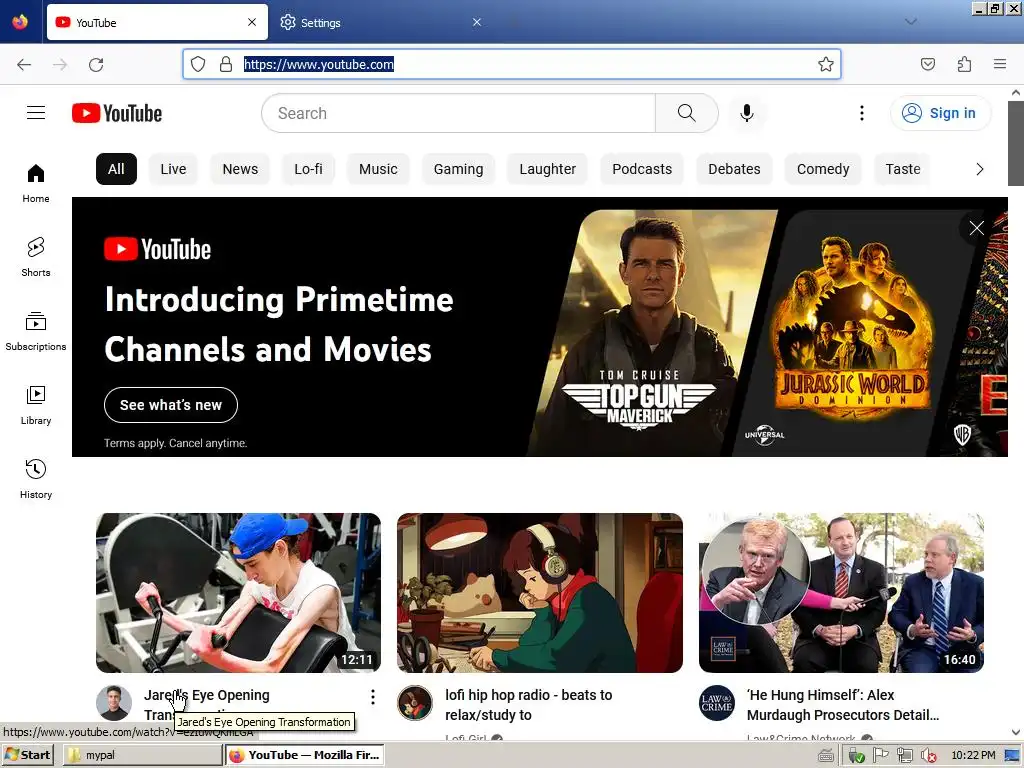Open Shorts in the sidebar
Viewport: 1024px width, 768px height.
(36, 257)
